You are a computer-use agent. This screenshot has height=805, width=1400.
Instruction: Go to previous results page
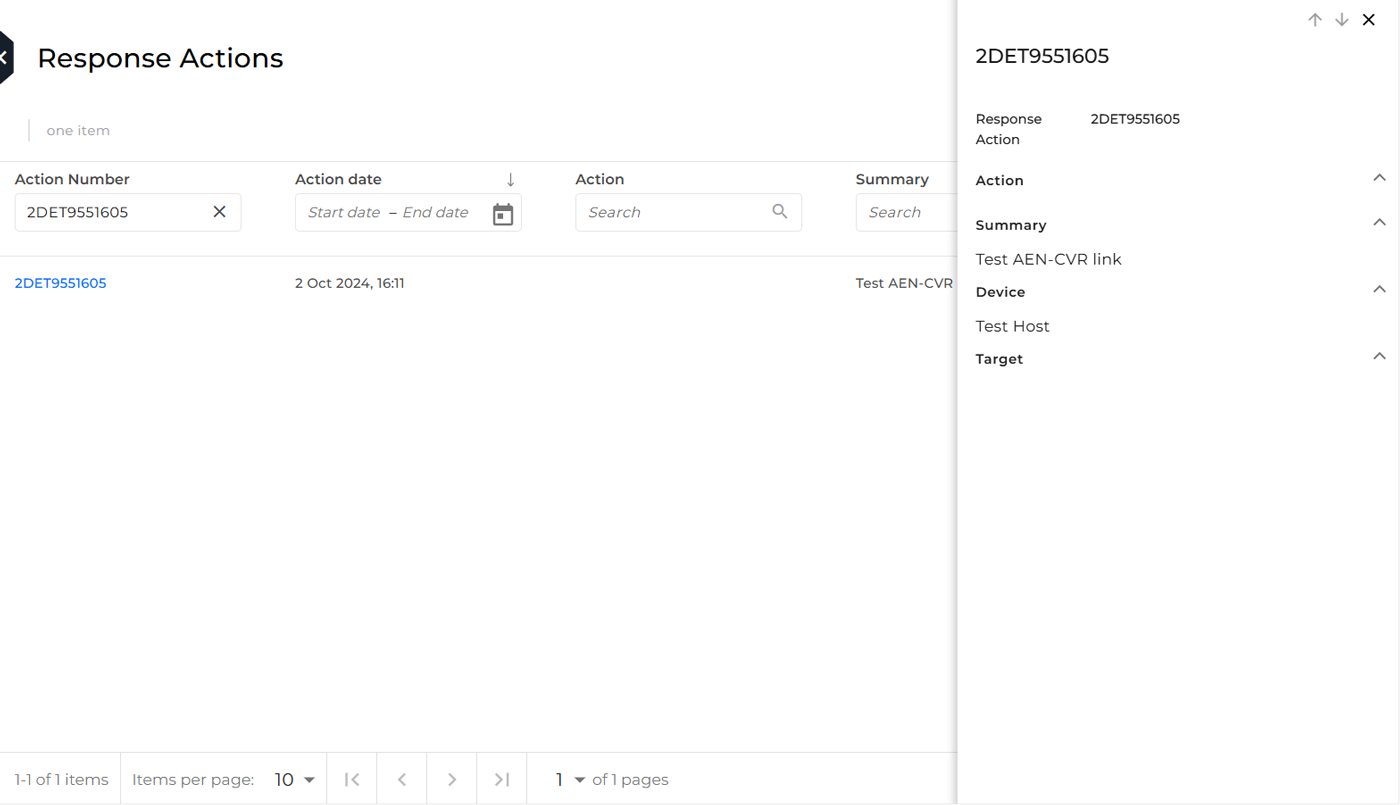[402, 779]
